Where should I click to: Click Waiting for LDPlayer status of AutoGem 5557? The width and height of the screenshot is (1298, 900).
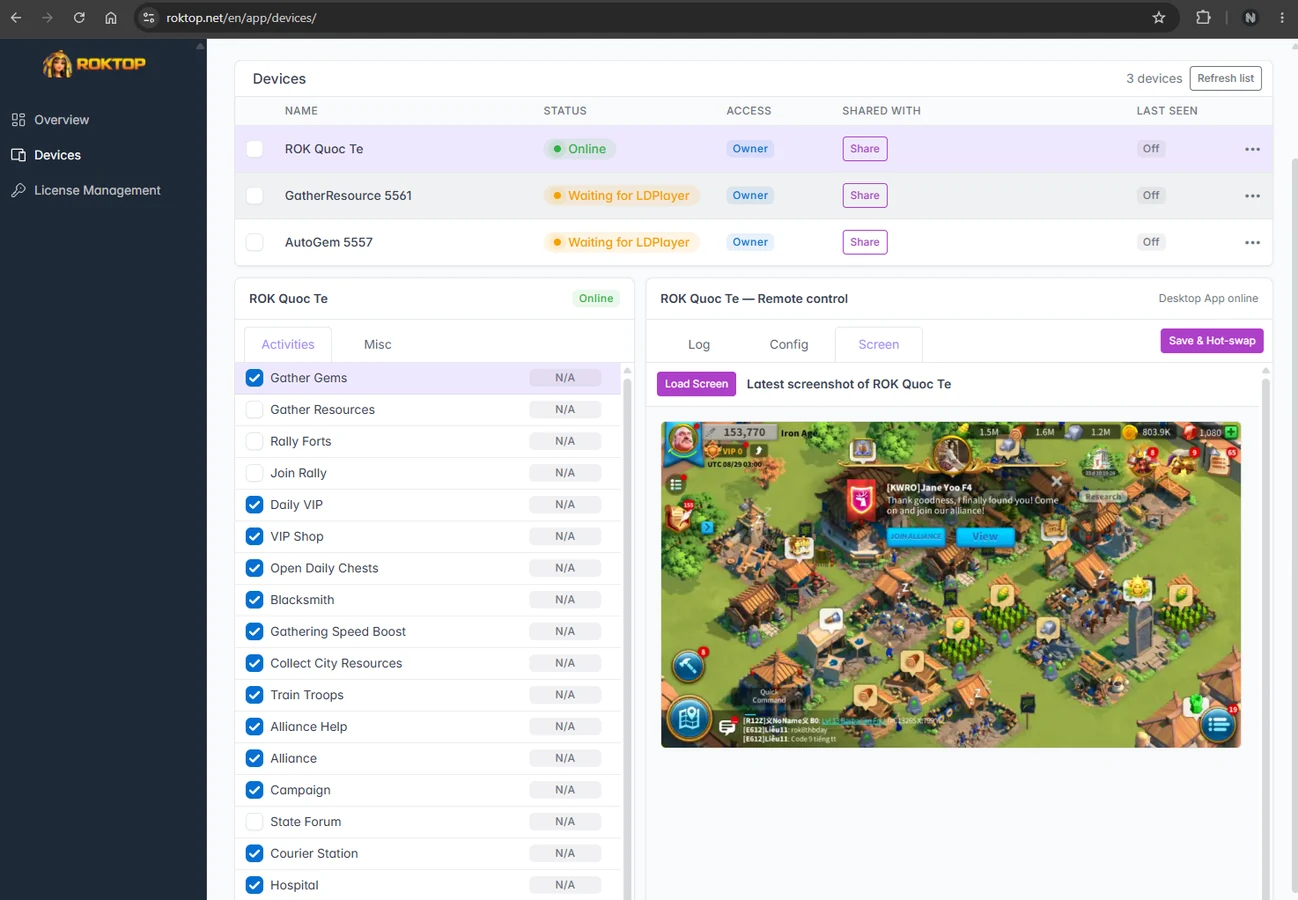click(x=621, y=242)
